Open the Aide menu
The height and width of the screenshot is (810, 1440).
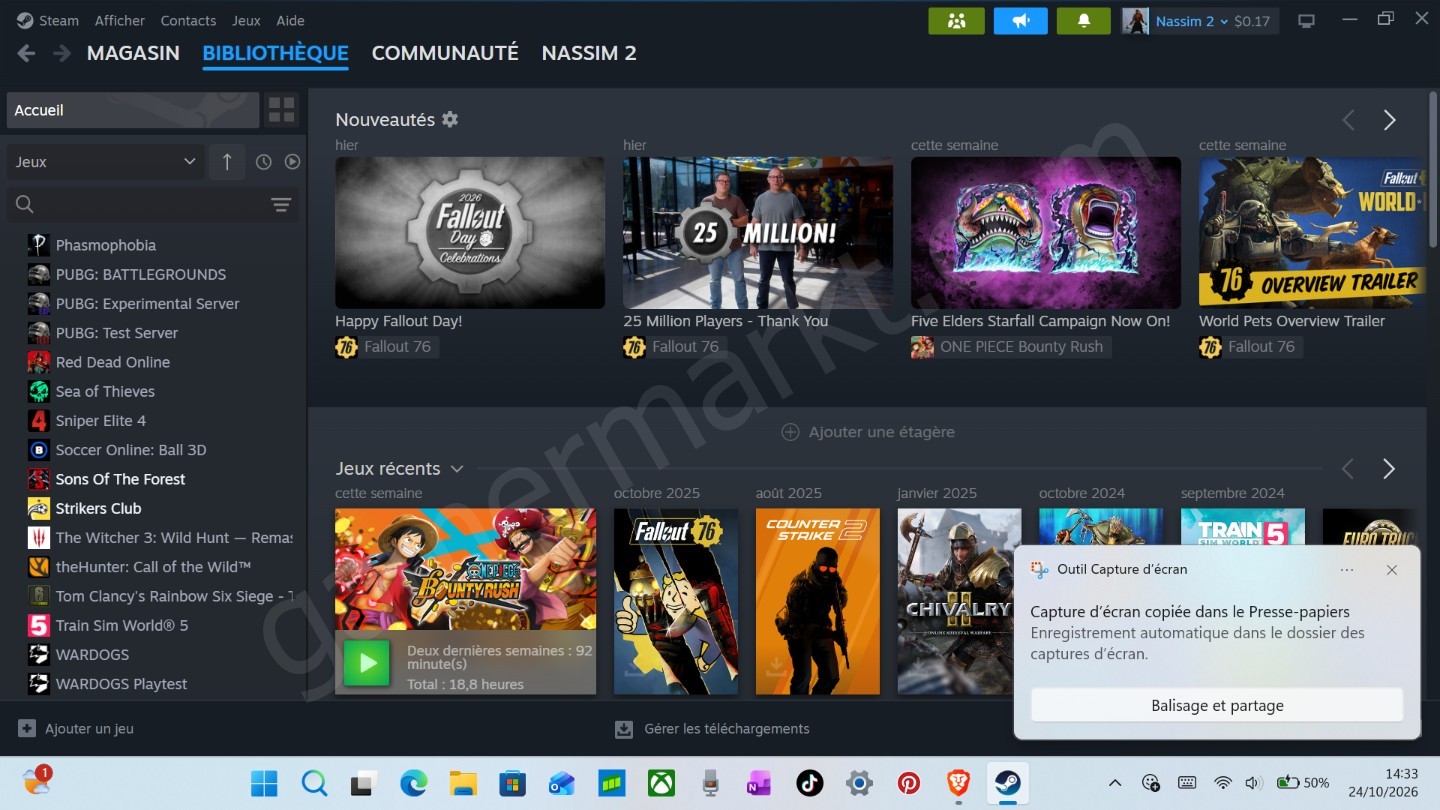(291, 20)
